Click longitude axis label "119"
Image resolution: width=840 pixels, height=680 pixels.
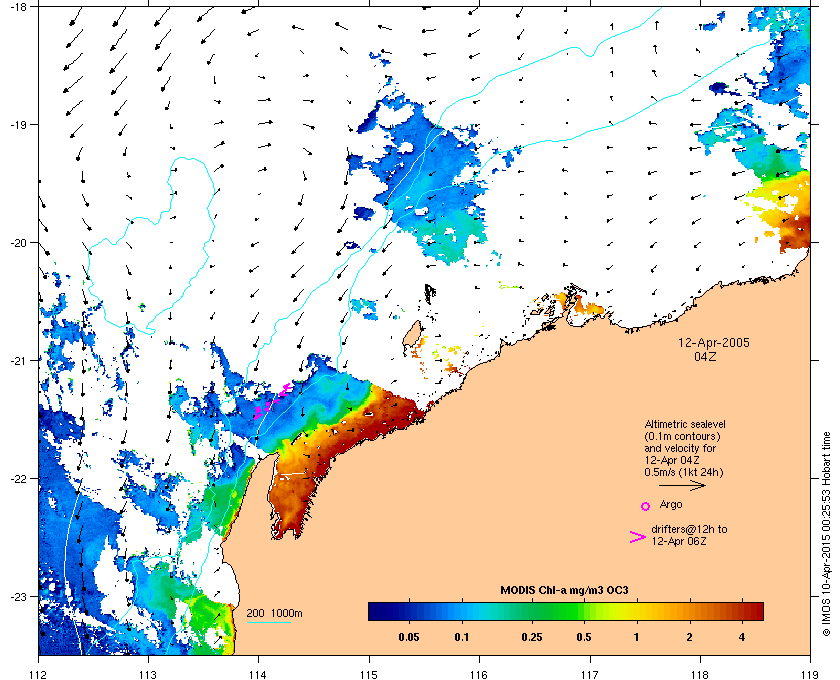810,675
